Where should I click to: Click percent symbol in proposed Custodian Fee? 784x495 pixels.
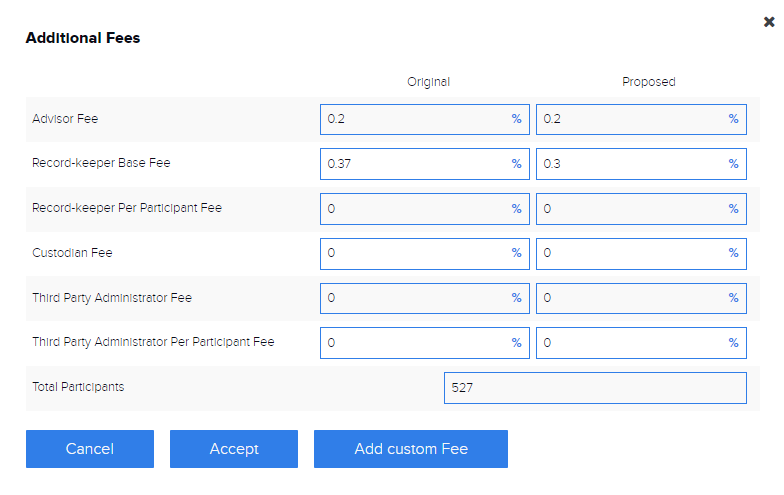[x=733, y=254]
